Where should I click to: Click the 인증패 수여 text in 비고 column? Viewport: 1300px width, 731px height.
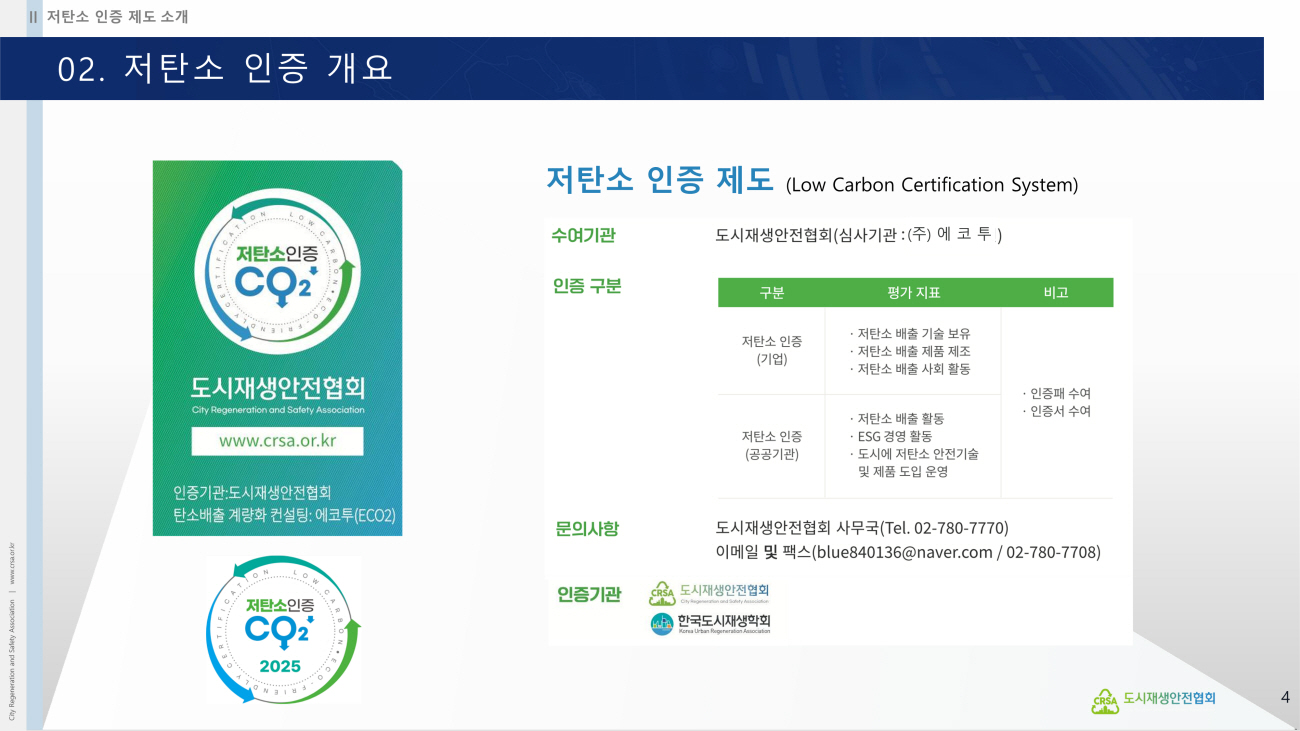(x=1059, y=393)
